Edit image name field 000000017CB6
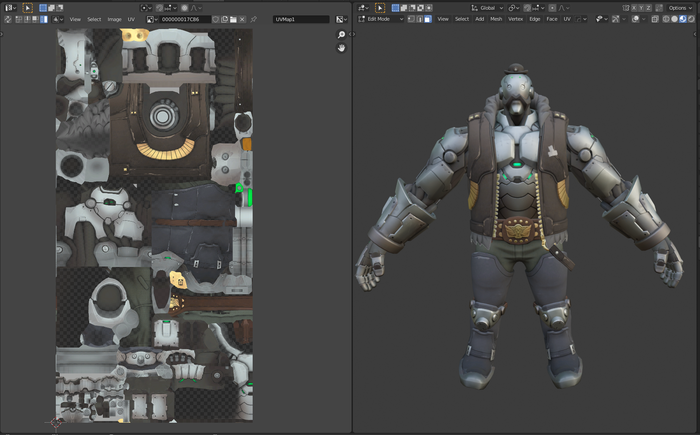Viewport: 700px width, 435px height. (x=185, y=19)
